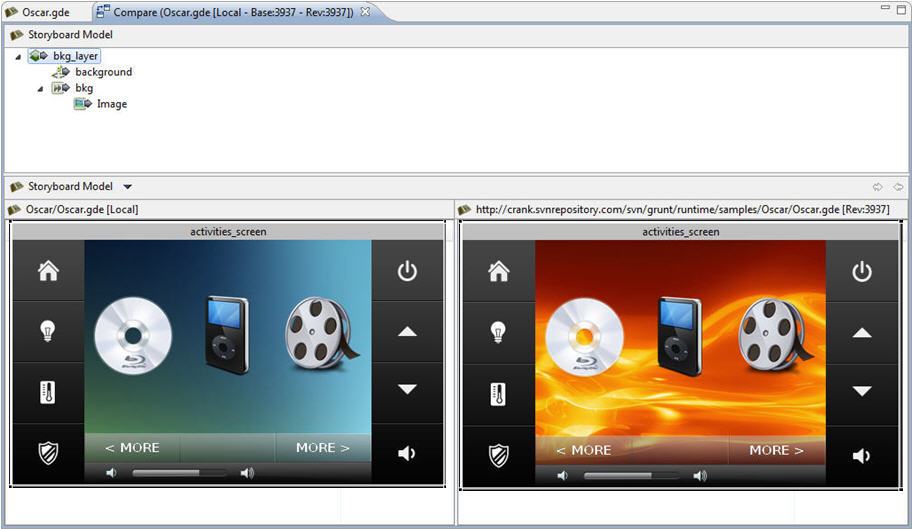Collapse the bkg tree node
This screenshot has height=529, width=913.
[x=40, y=88]
